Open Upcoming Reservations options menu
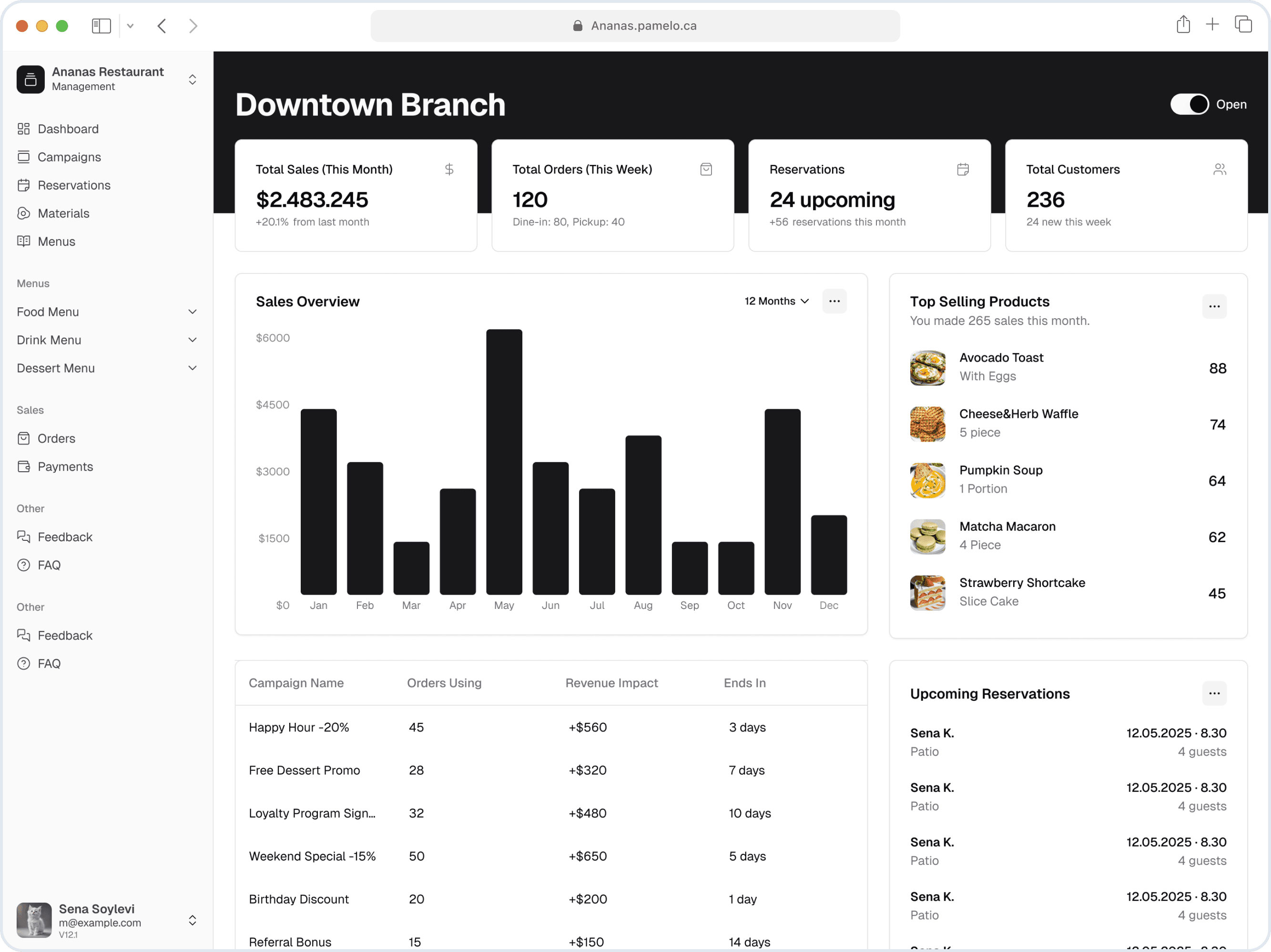Screen dimensions: 1271x952 (x=1214, y=693)
